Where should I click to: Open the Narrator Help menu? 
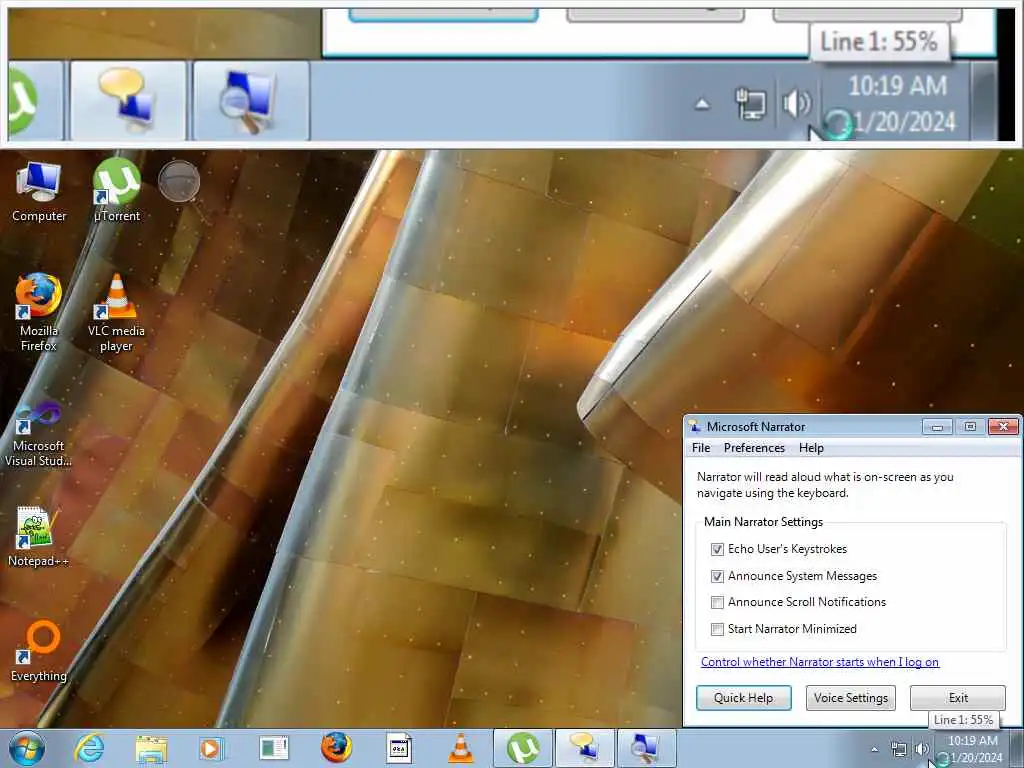[x=811, y=448]
